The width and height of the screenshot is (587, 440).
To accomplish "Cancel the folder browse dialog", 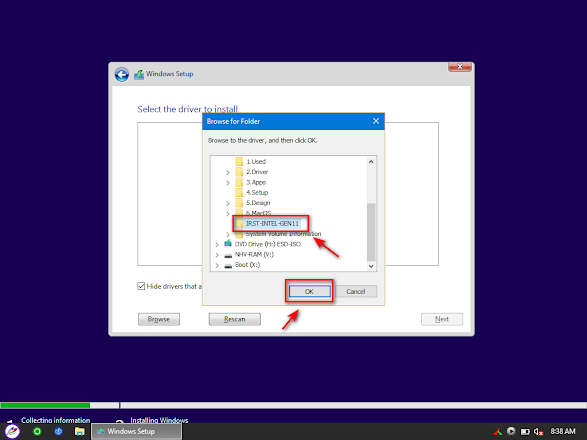I will click(x=356, y=291).
